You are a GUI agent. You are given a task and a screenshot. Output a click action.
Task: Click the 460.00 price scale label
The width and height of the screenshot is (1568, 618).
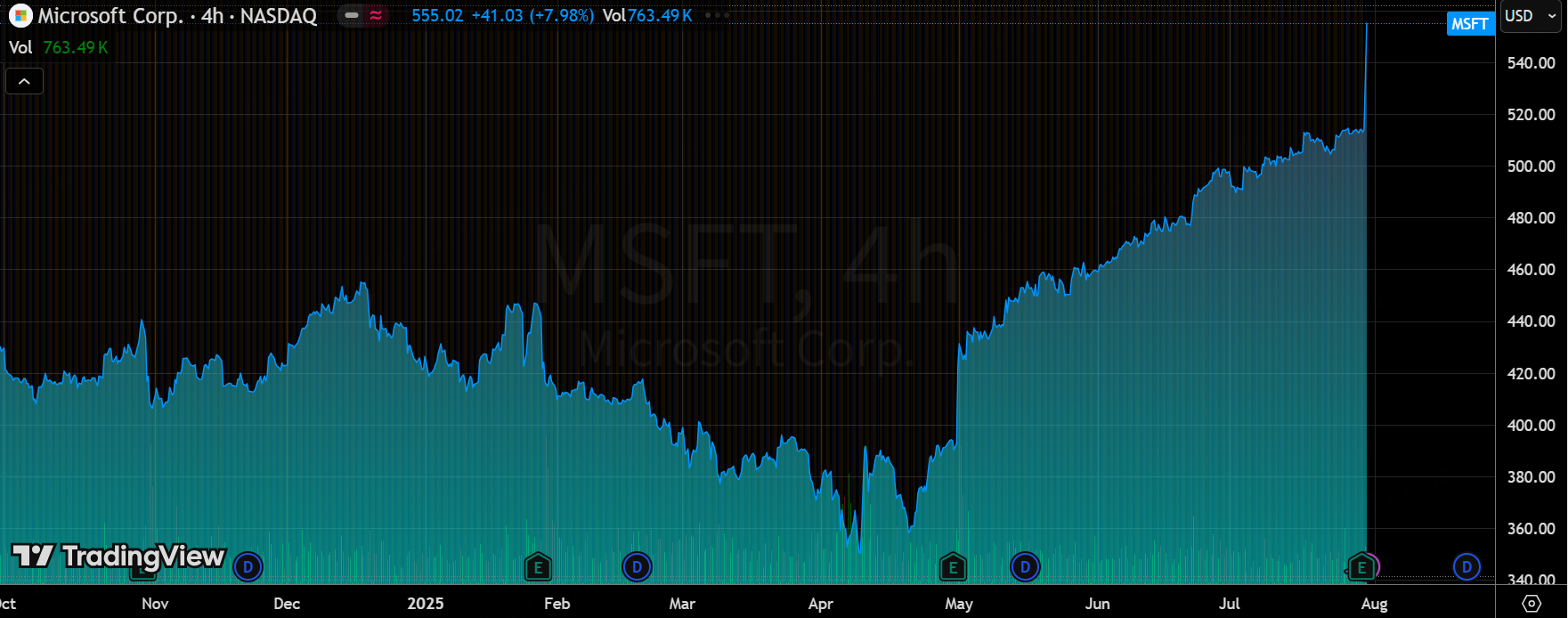(1531, 270)
